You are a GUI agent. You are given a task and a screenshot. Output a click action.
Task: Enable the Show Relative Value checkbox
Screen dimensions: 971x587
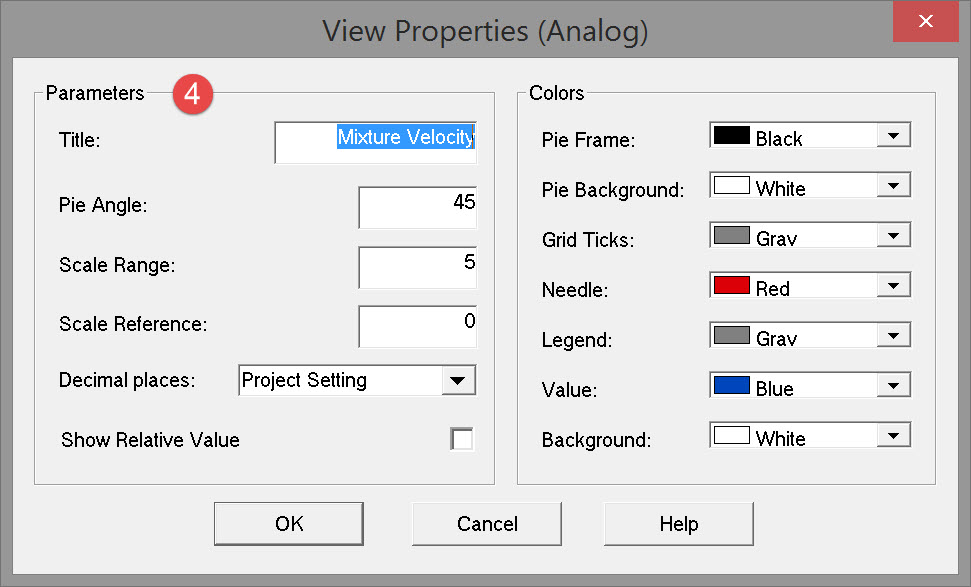pos(462,440)
